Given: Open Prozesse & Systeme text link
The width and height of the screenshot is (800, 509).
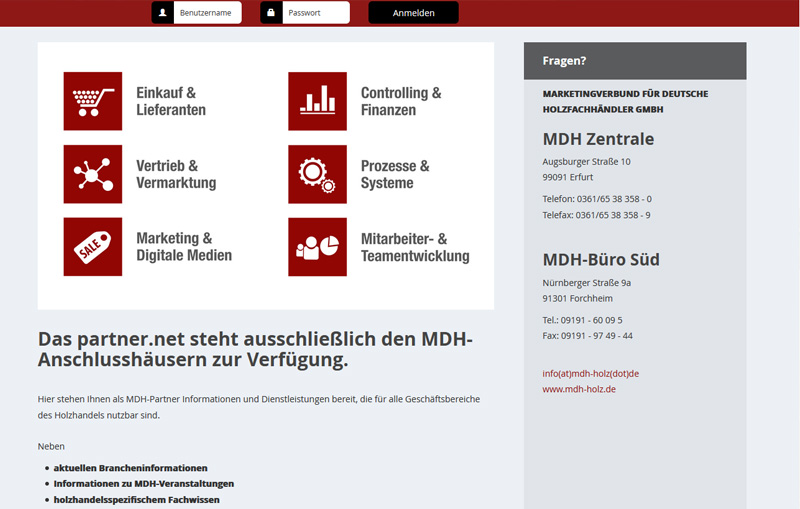Looking at the screenshot, I should (395, 174).
